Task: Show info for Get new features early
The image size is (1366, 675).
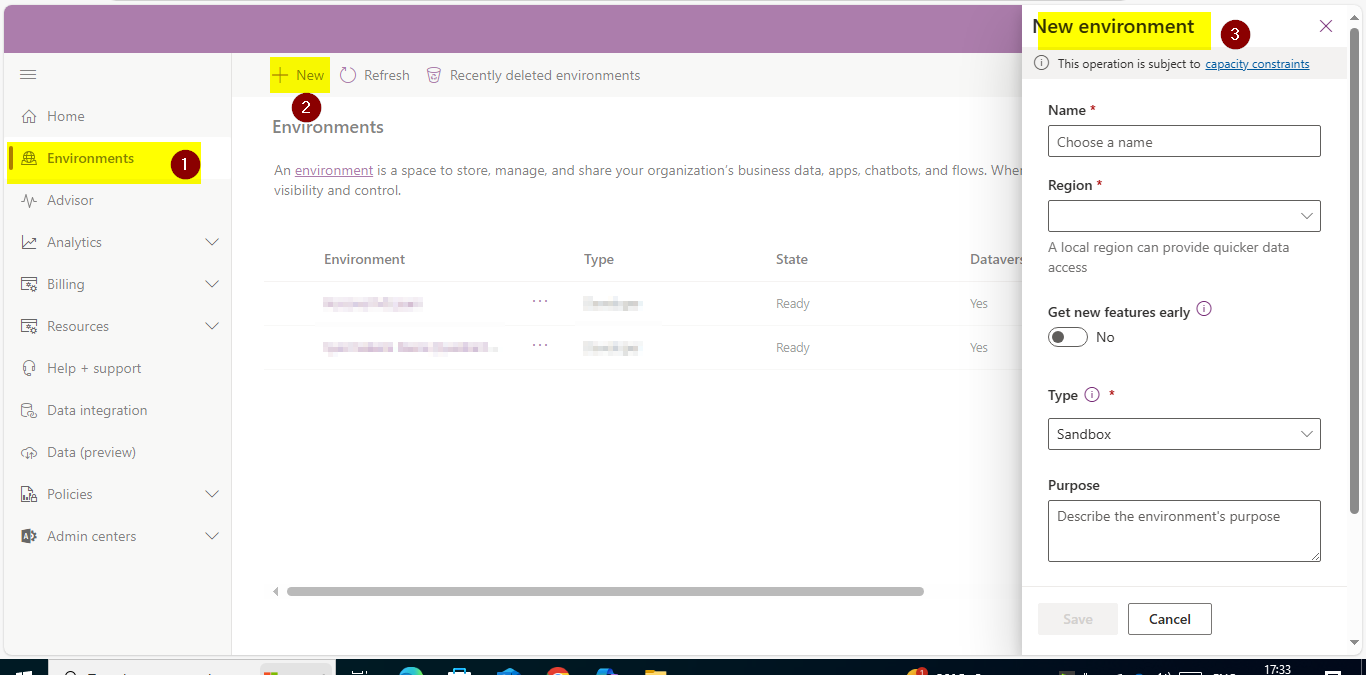Action: pyautogui.click(x=1204, y=309)
